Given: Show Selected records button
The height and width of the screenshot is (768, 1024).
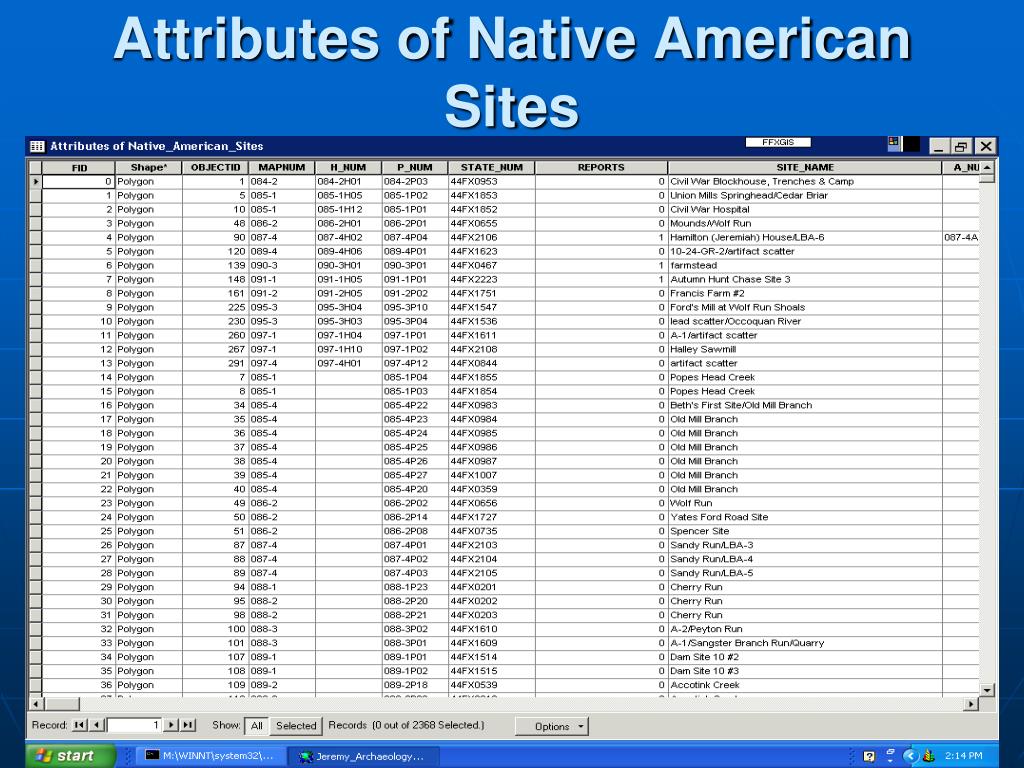Looking at the screenshot, I should point(296,726).
